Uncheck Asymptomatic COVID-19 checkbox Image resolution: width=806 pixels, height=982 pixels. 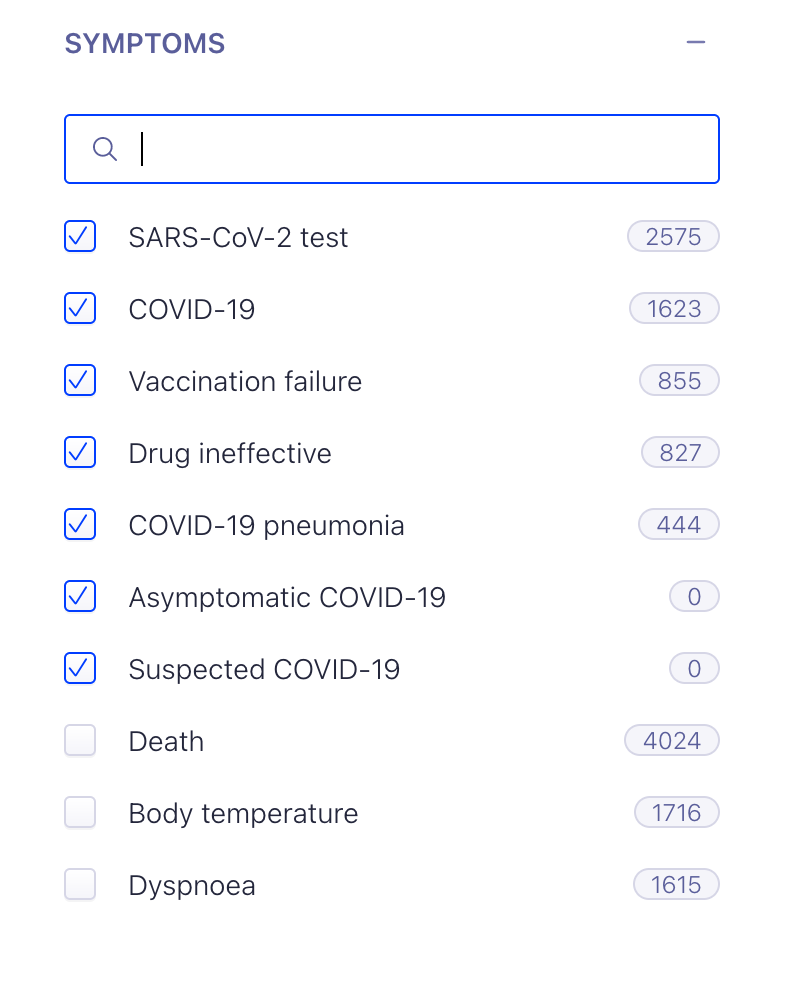80,596
